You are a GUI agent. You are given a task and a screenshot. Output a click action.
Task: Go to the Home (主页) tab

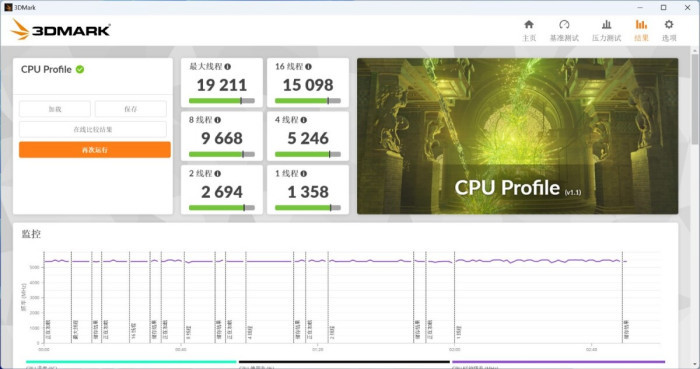tap(529, 30)
